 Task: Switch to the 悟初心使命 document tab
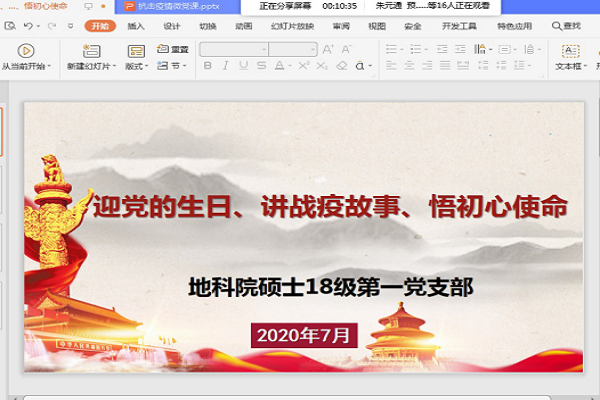coord(45,6)
